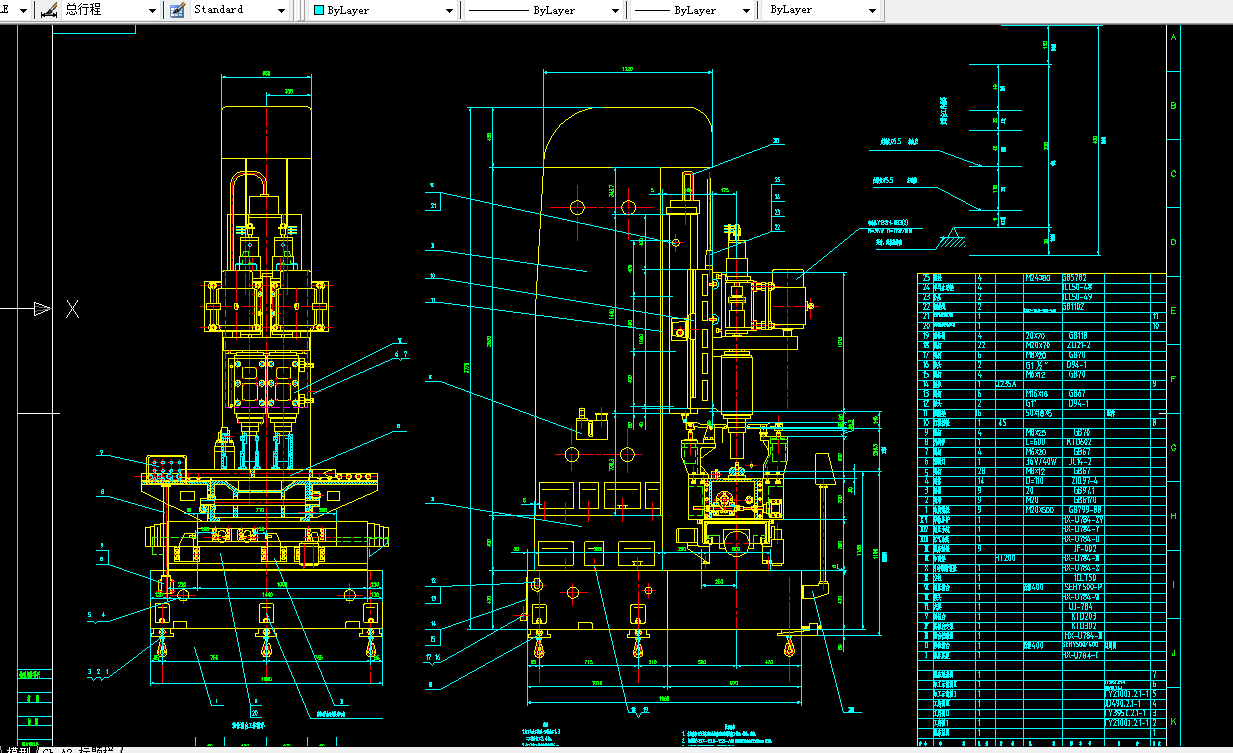
Task: Select the 1968 dimension below side view
Action: click(x=664, y=698)
